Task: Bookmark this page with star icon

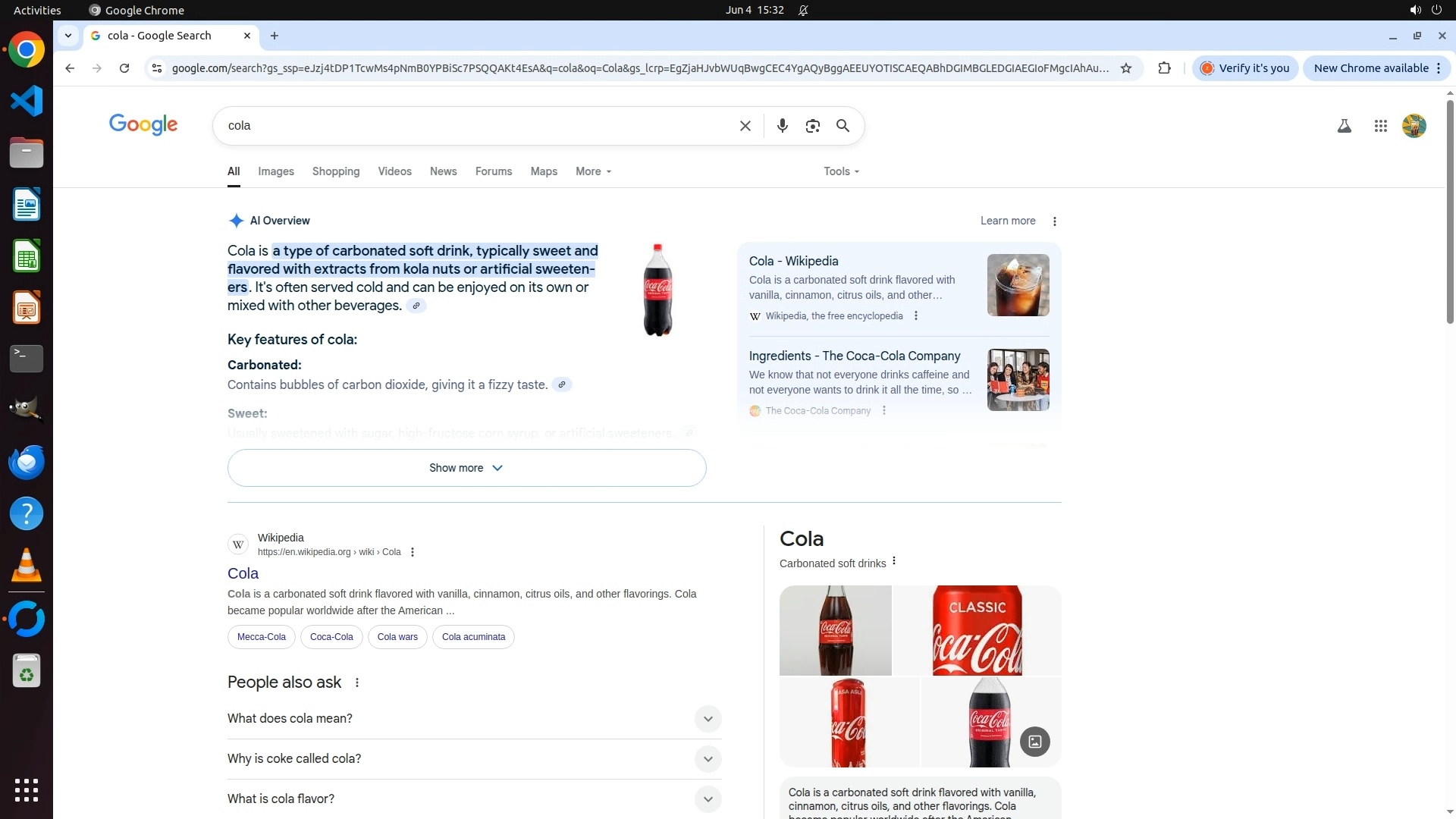Action: tap(1126, 68)
